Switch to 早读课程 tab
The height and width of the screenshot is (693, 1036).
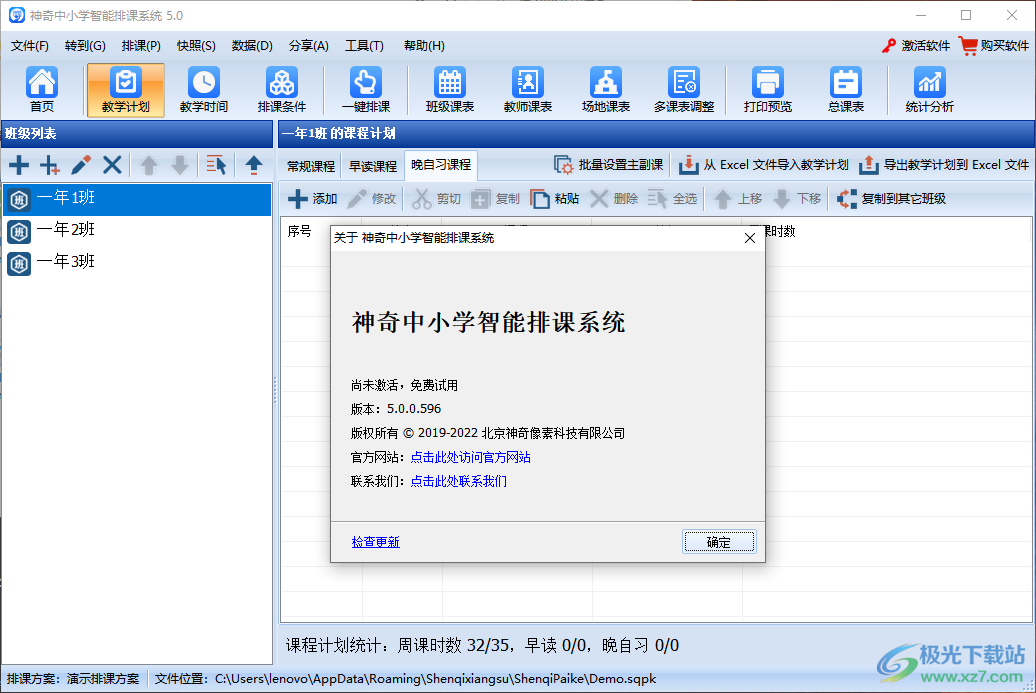coord(373,166)
